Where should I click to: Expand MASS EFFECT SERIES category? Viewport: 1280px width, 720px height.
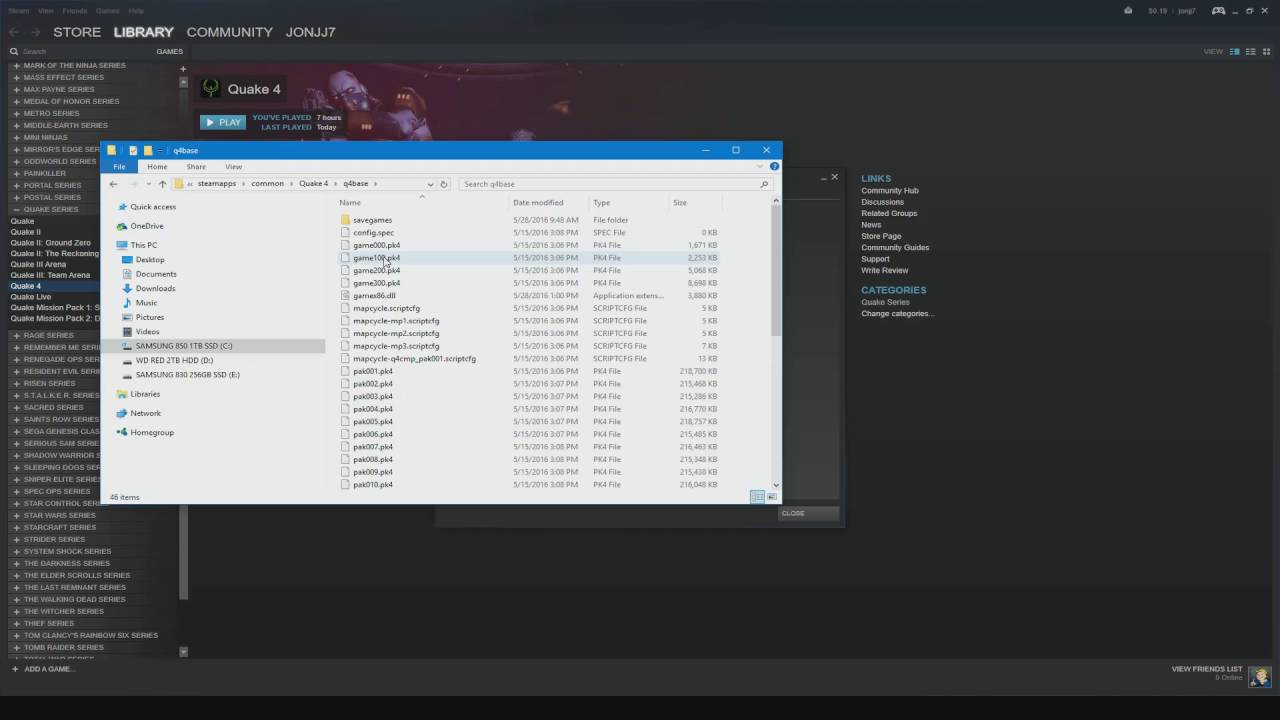(16, 77)
